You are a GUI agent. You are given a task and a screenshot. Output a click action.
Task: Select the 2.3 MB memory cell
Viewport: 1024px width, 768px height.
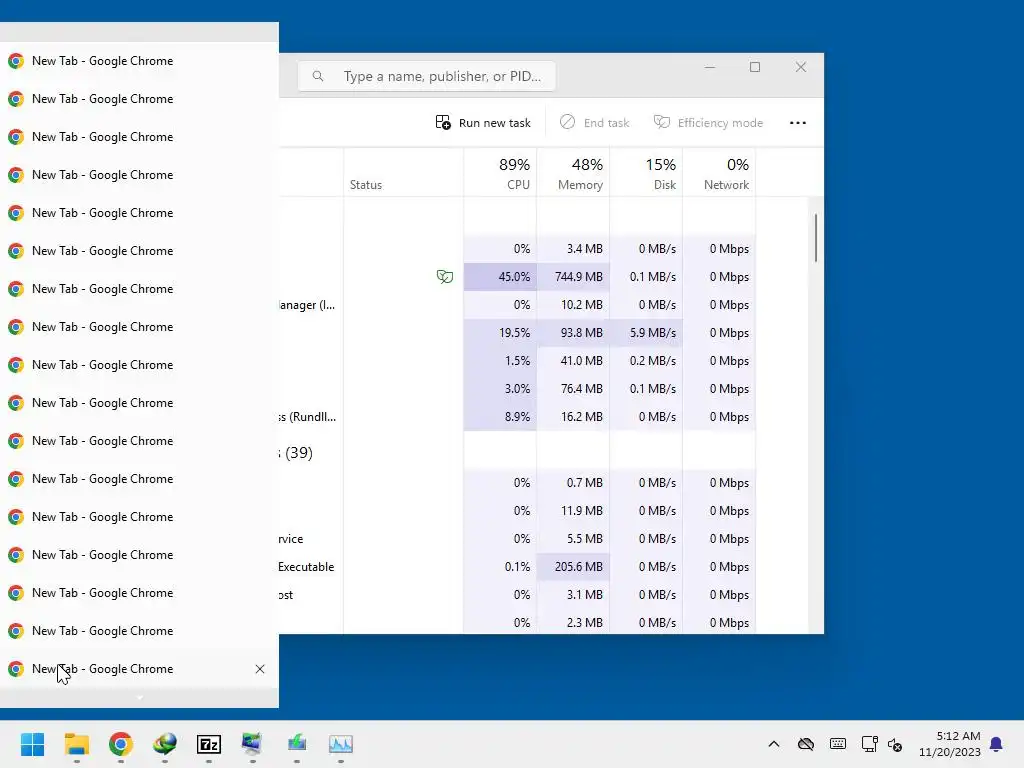click(573, 622)
